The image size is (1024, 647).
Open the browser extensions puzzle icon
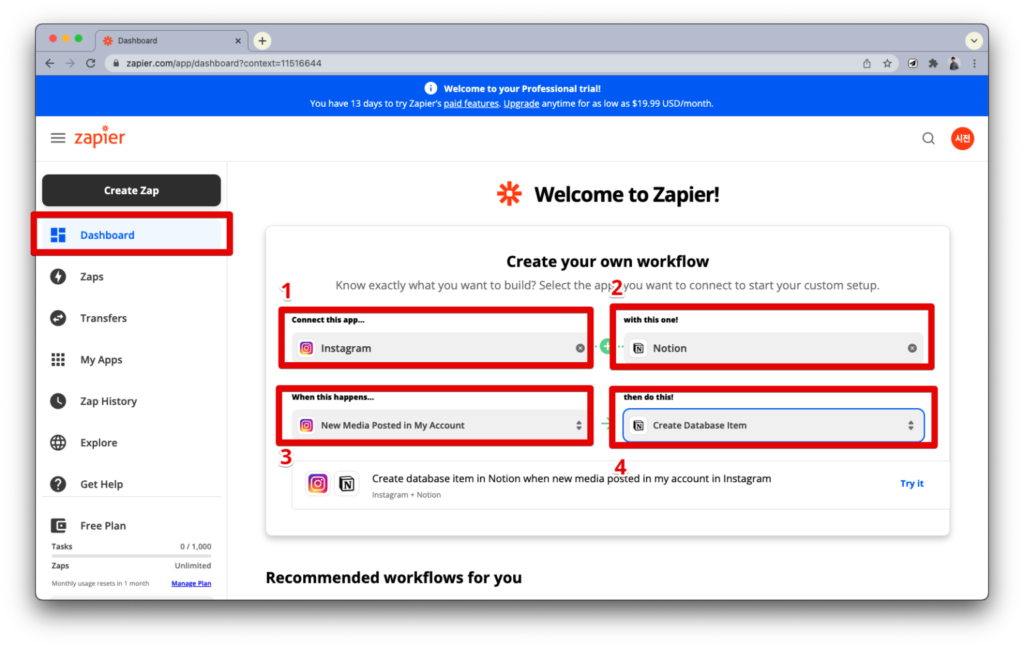click(x=933, y=63)
